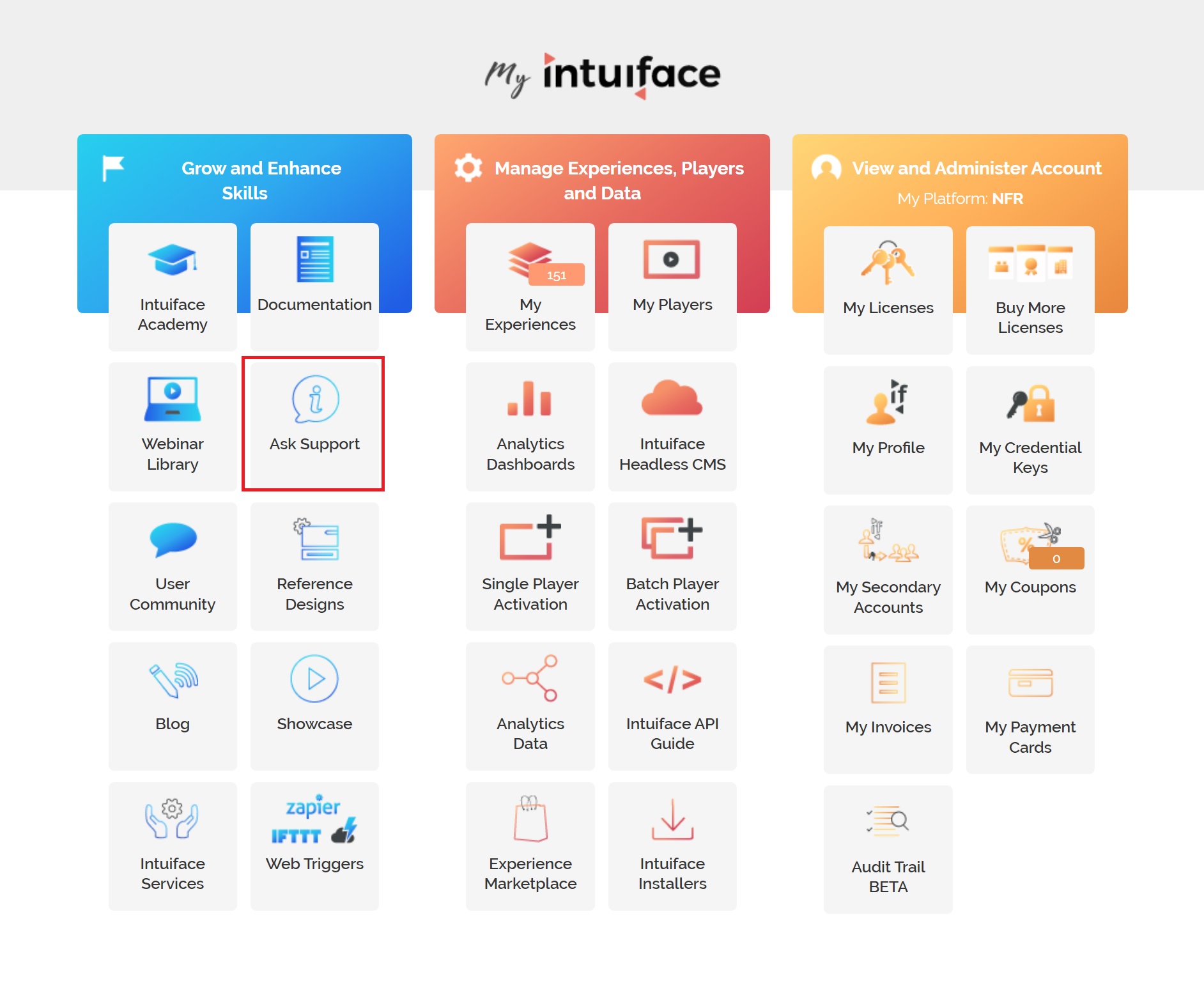Viewport: 1204px width, 981px height.
Task: Open the User Community tile
Action: click(173, 566)
